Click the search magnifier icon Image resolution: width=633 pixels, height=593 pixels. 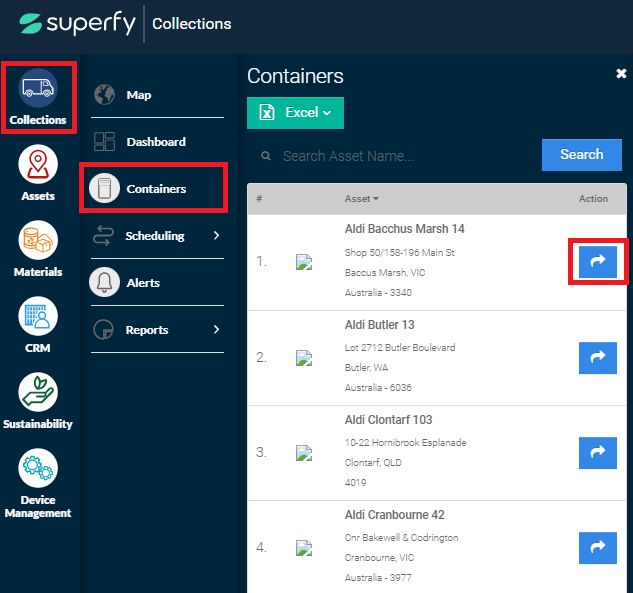pyautogui.click(x=266, y=156)
